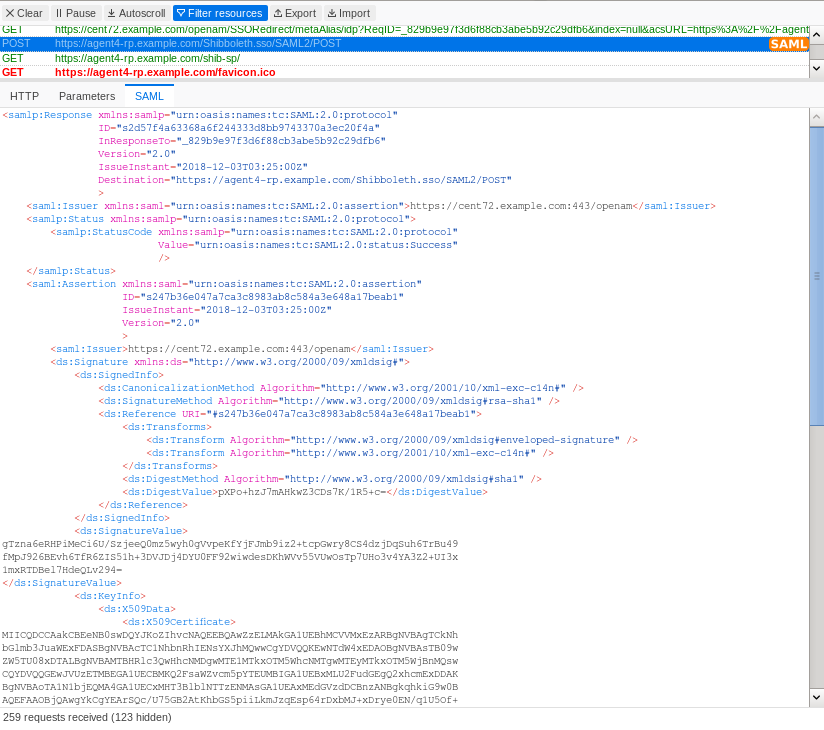Expand the request list using its scroll arrow
Screen dimensions: 824x730
[817, 66]
